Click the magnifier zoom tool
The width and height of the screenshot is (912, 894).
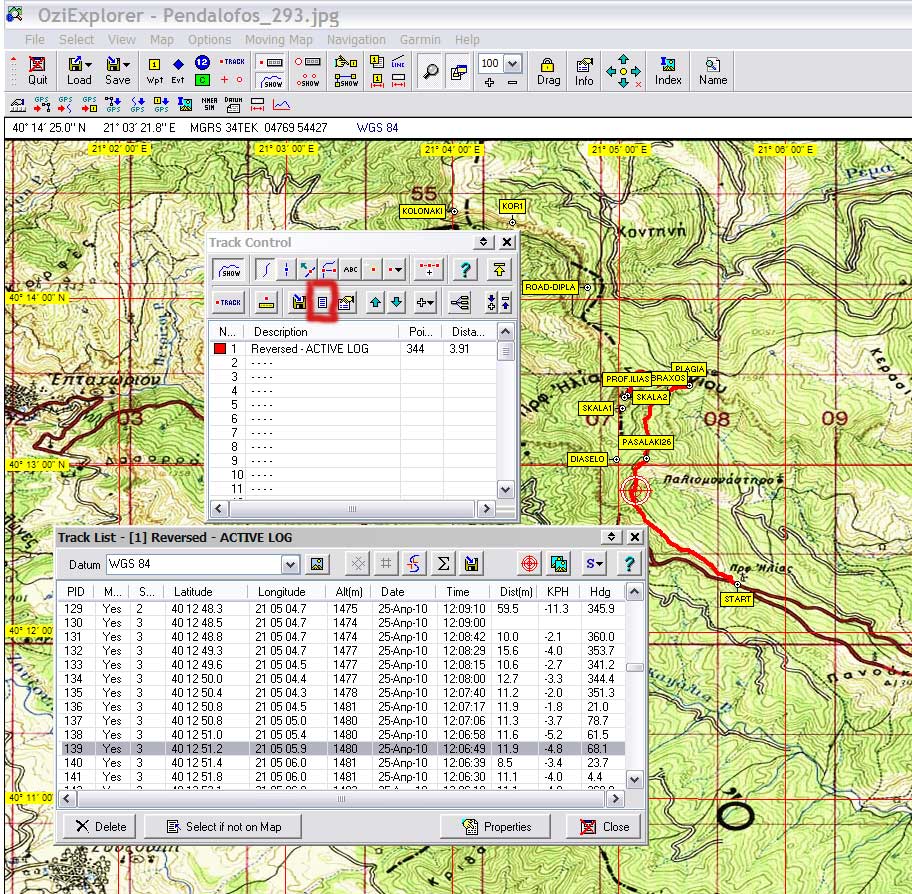point(431,71)
